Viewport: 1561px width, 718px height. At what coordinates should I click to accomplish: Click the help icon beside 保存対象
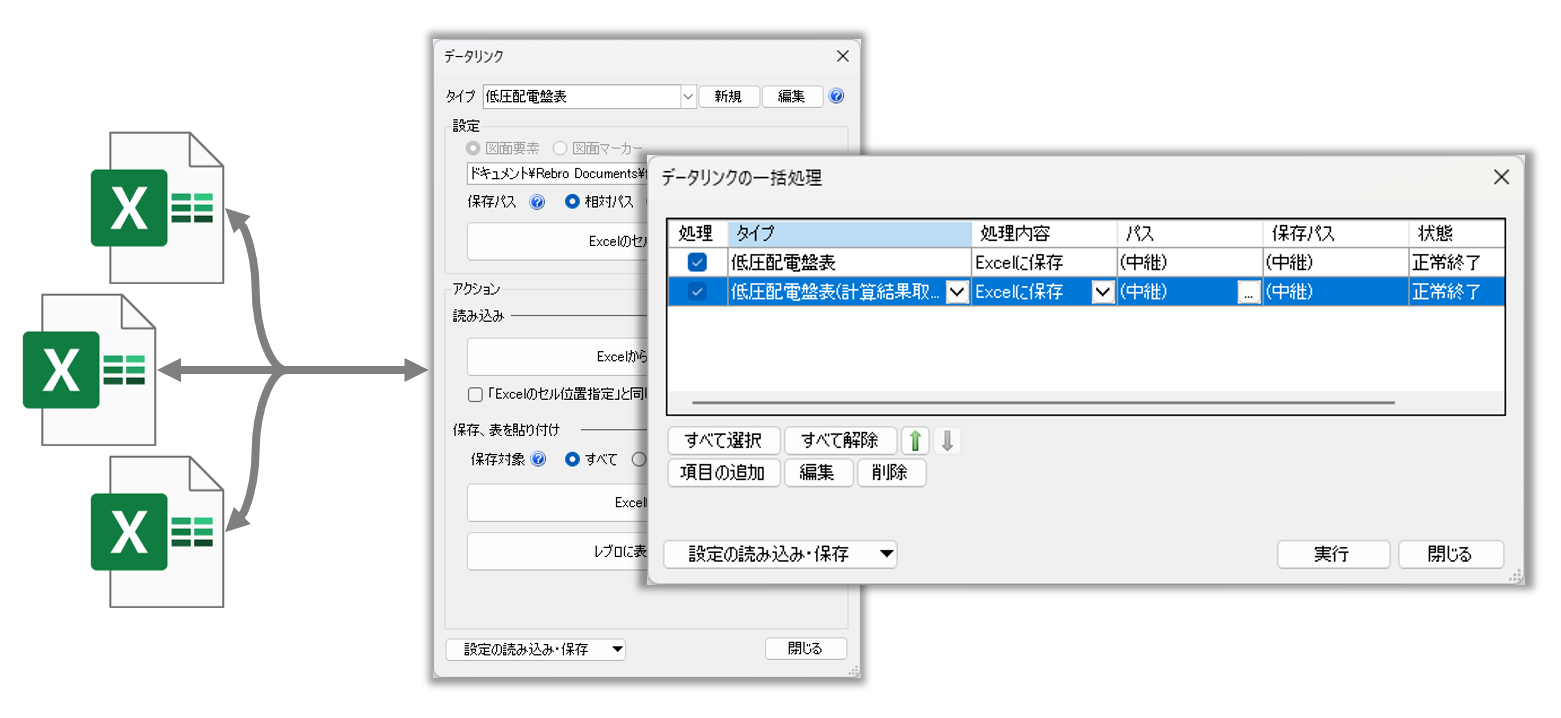pyautogui.click(x=539, y=460)
